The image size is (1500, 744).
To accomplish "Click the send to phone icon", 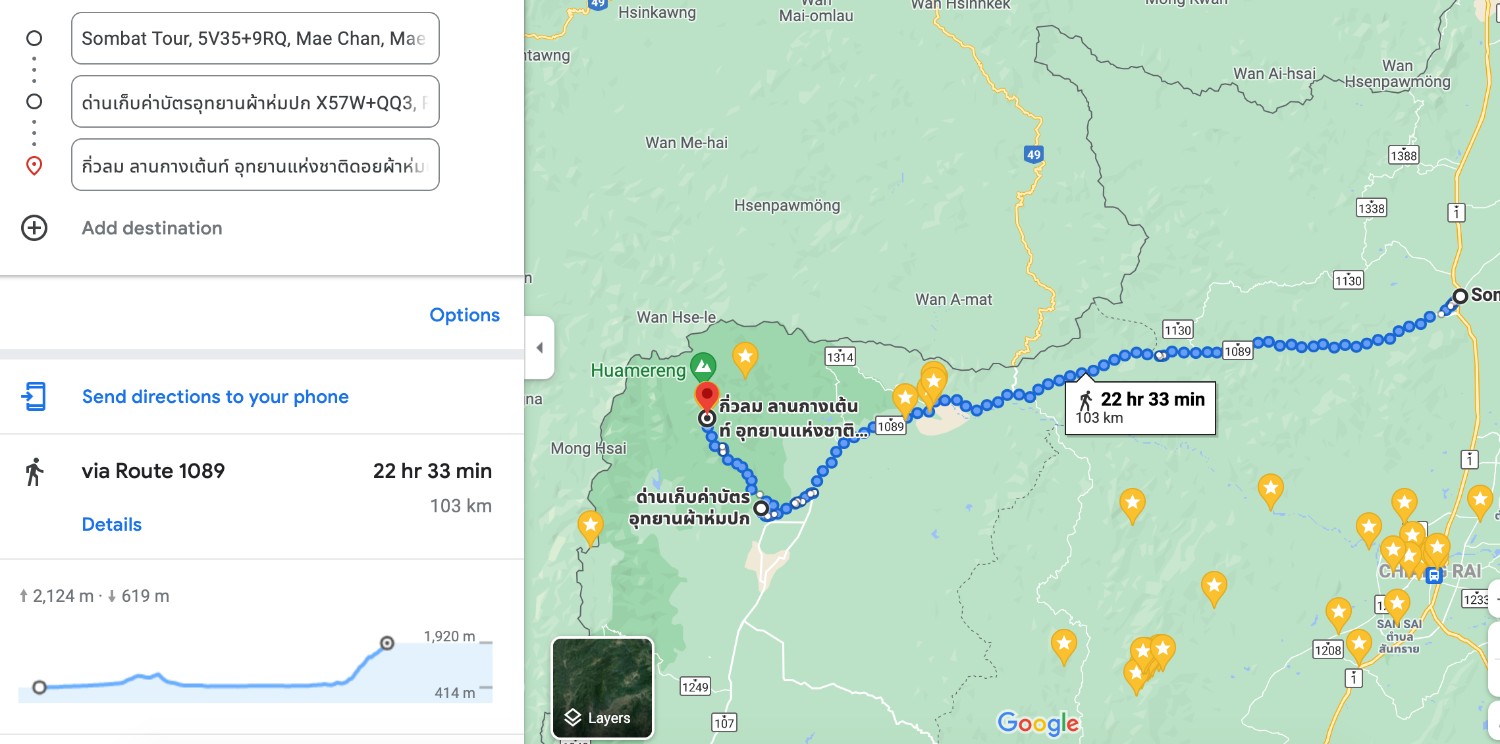I will coord(34,397).
